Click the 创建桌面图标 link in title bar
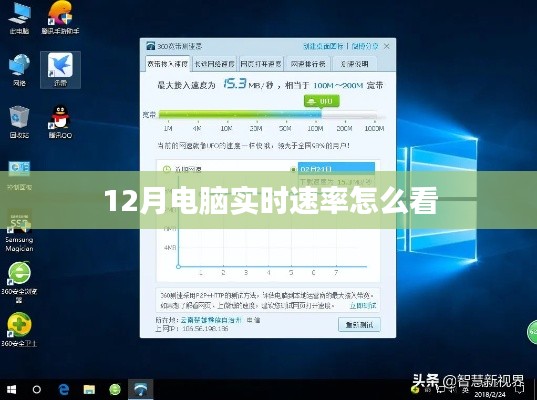The image size is (537, 400). pos(323,46)
